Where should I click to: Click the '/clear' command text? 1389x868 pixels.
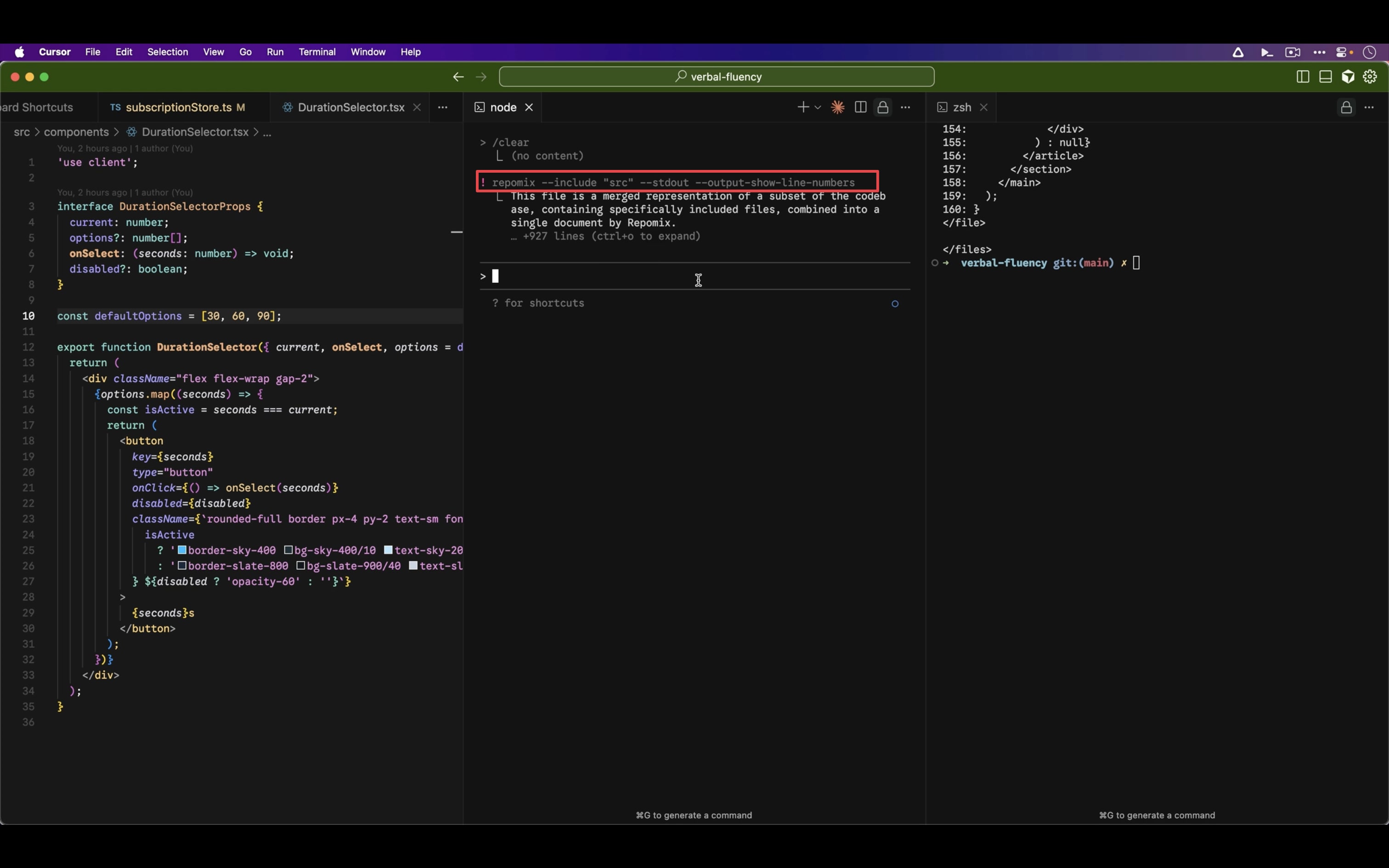[510, 142]
